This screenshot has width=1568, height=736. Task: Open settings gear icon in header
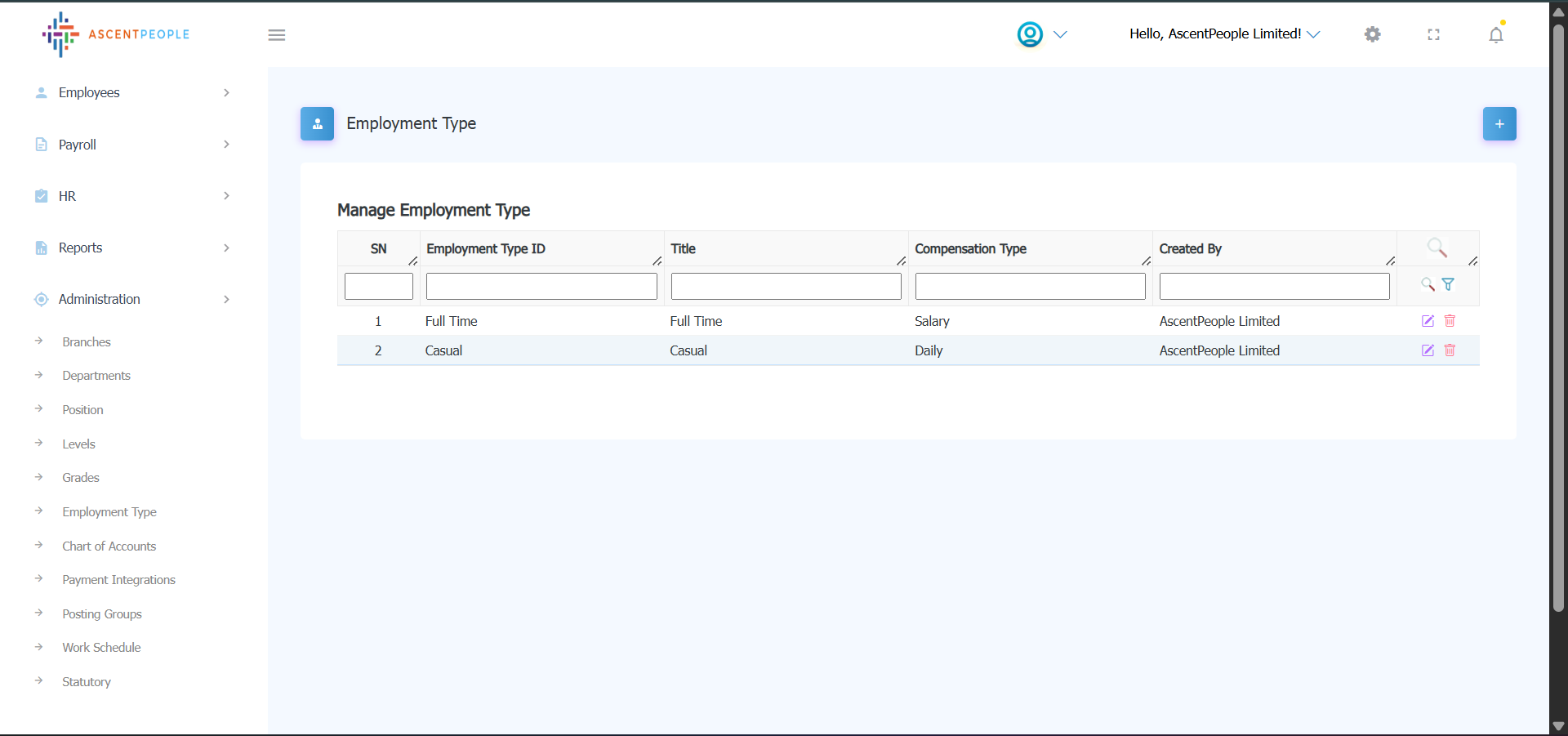coord(1373,34)
